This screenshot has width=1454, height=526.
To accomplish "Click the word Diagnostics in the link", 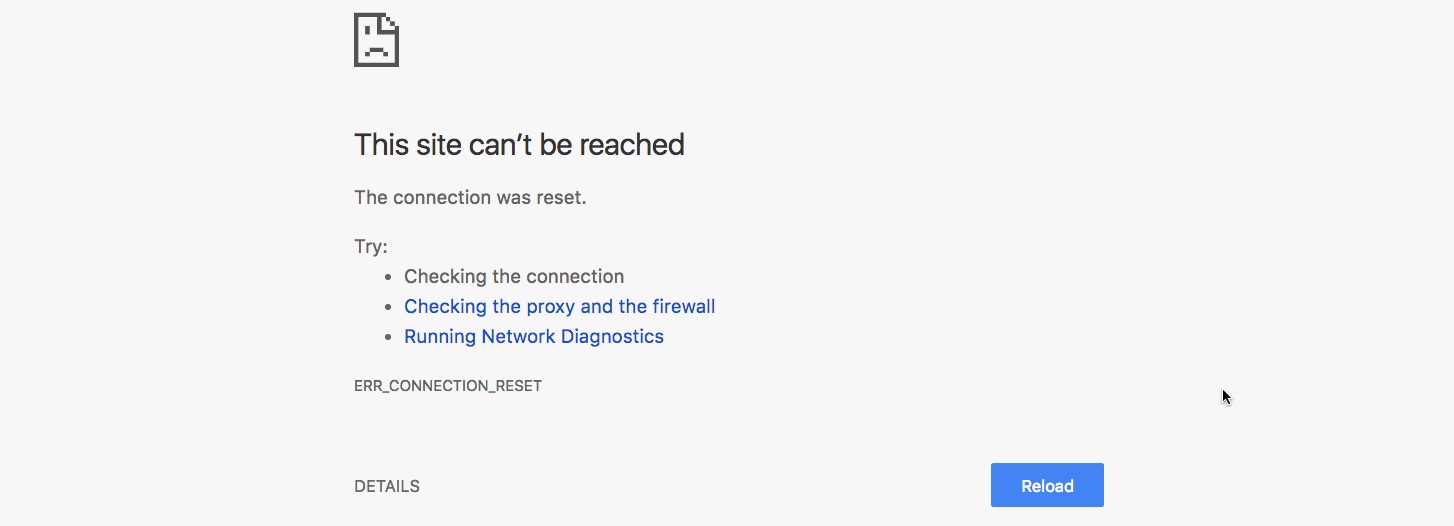I will (x=612, y=337).
